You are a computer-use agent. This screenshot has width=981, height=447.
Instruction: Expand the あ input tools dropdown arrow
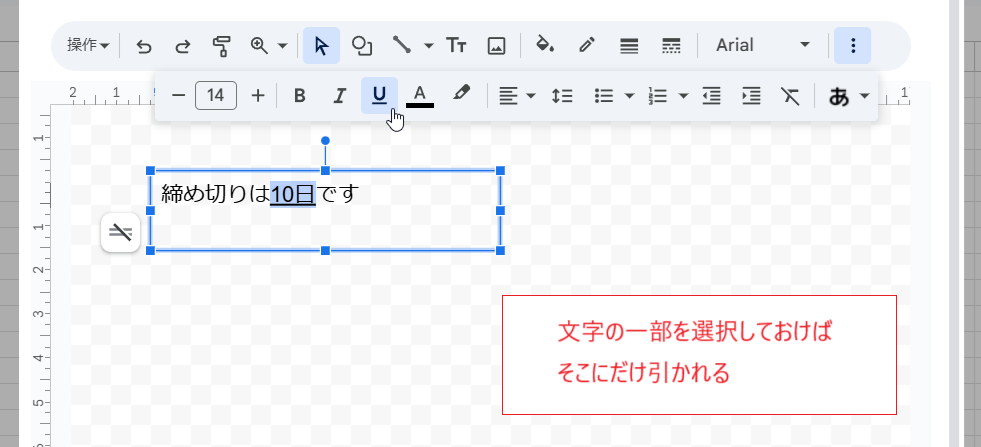point(865,96)
